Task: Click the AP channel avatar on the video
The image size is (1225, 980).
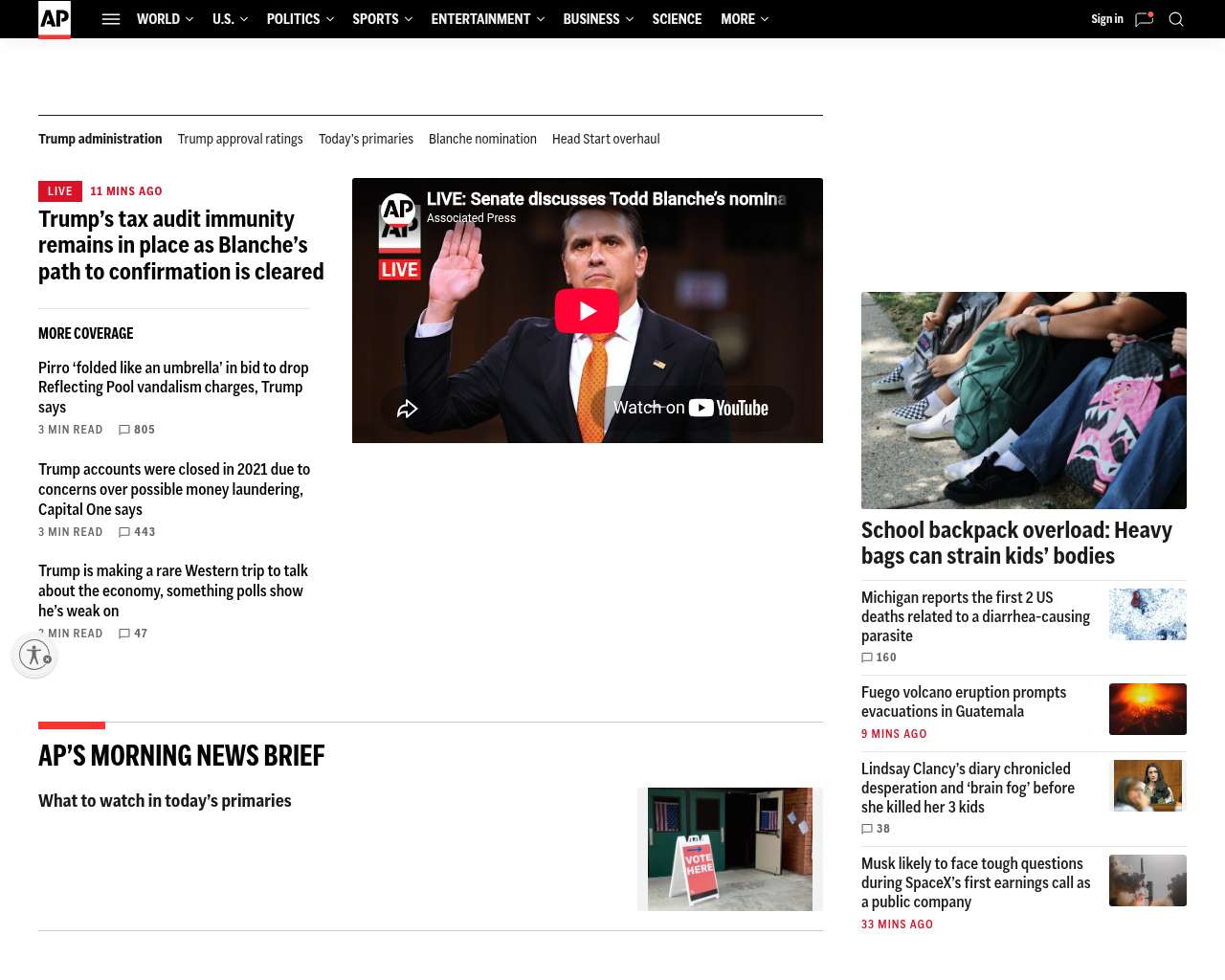Action: [398, 209]
